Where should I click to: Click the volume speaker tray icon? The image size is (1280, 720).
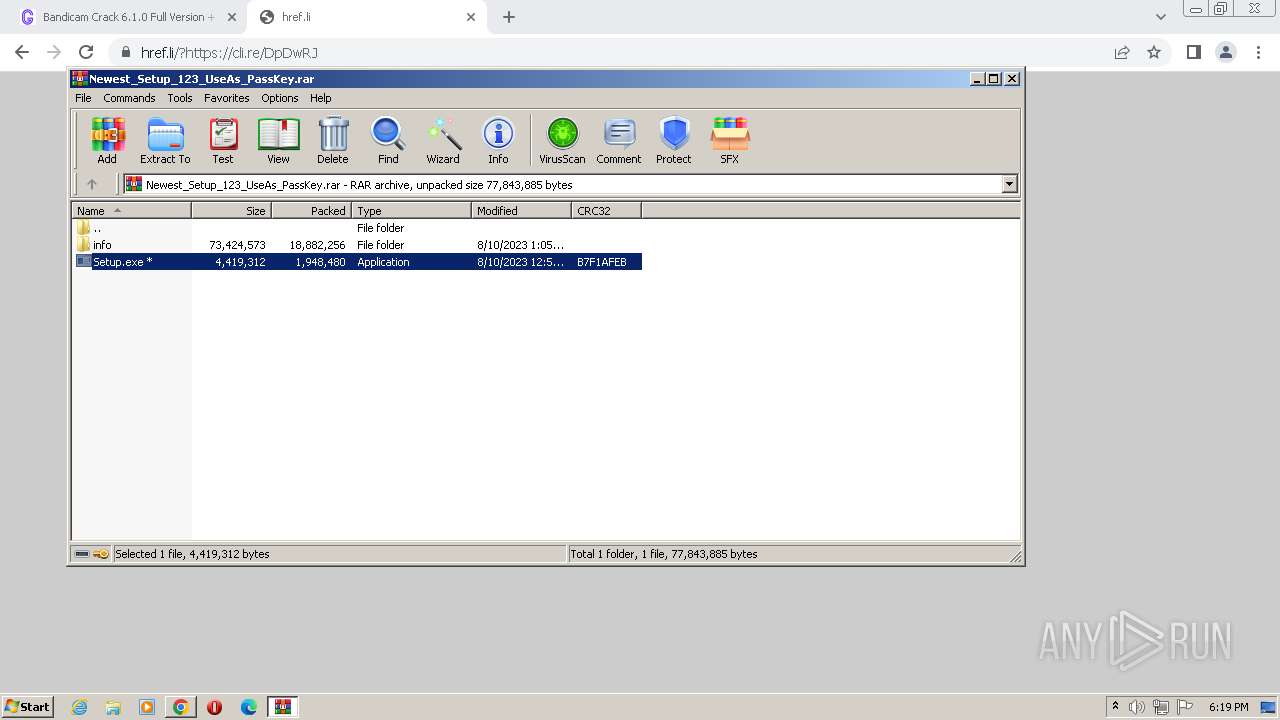pyautogui.click(x=1137, y=707)
